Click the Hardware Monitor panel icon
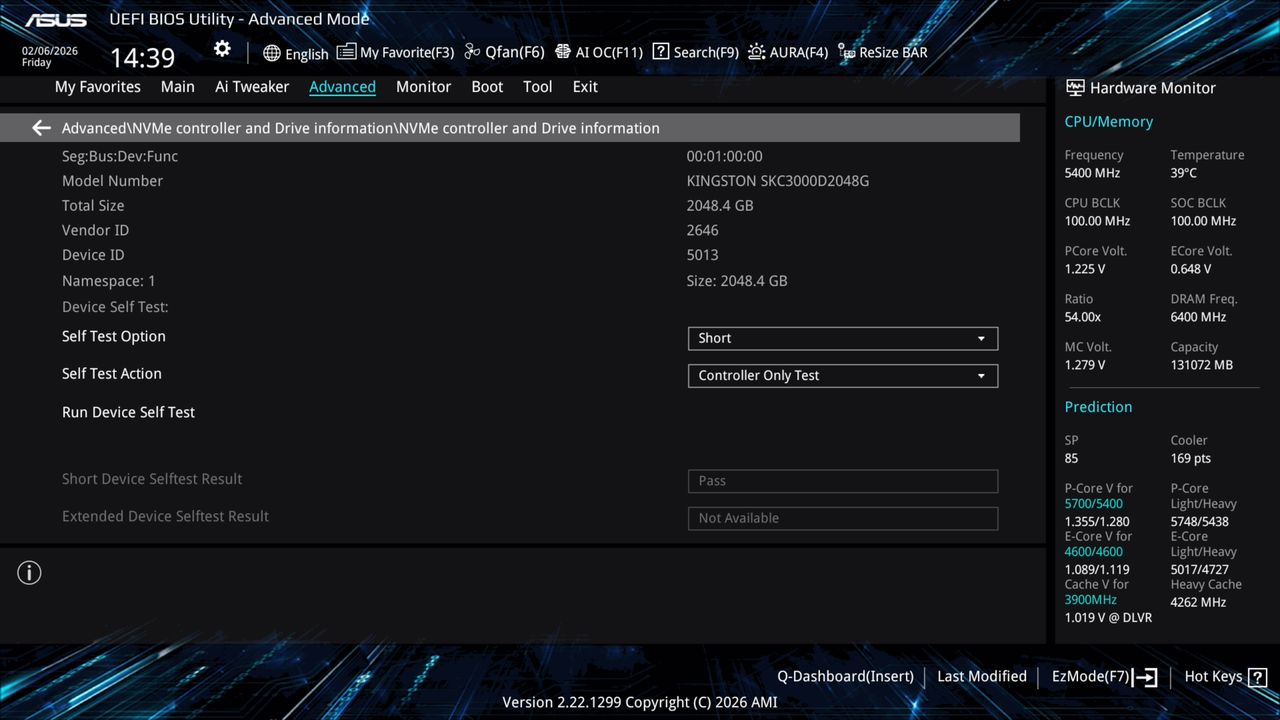The height and width of the screenshot is (720, 1280). 1074,88
